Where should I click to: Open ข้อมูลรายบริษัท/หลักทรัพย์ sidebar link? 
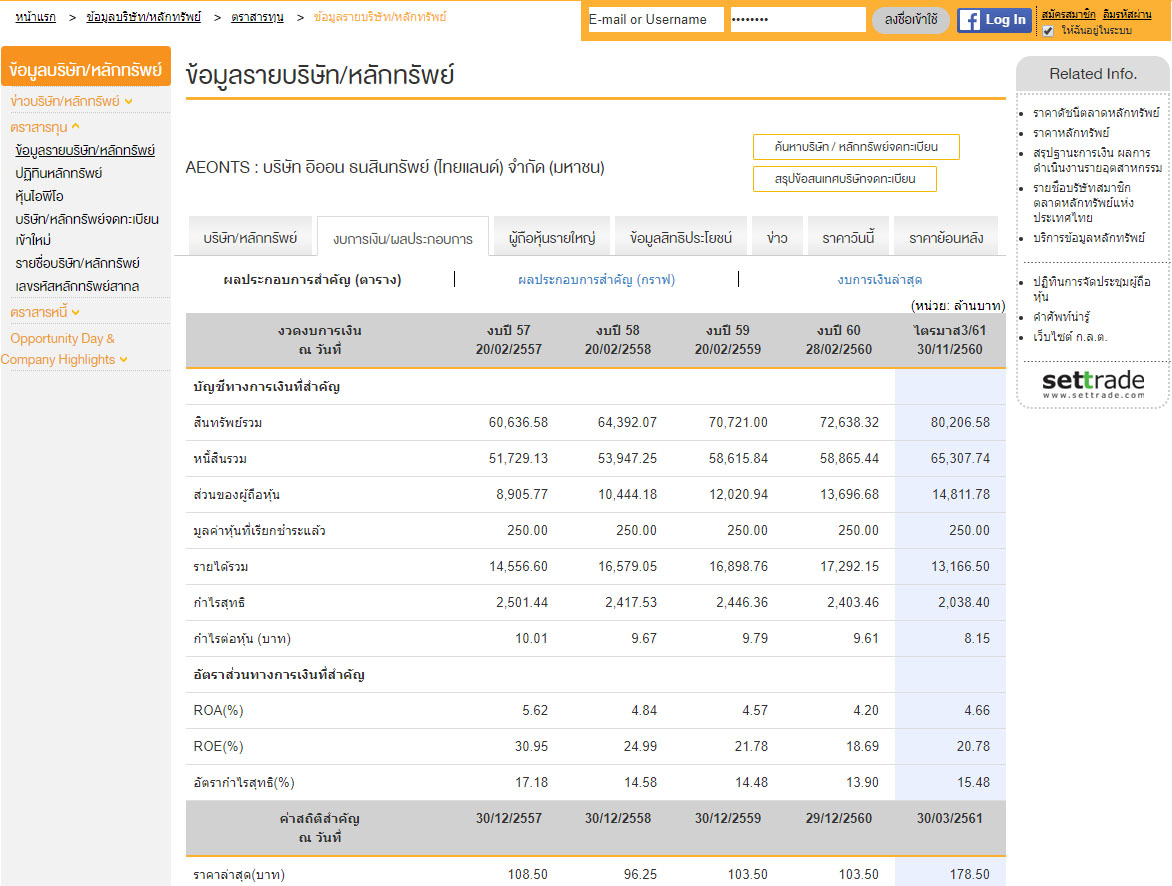tap(85, 150)
